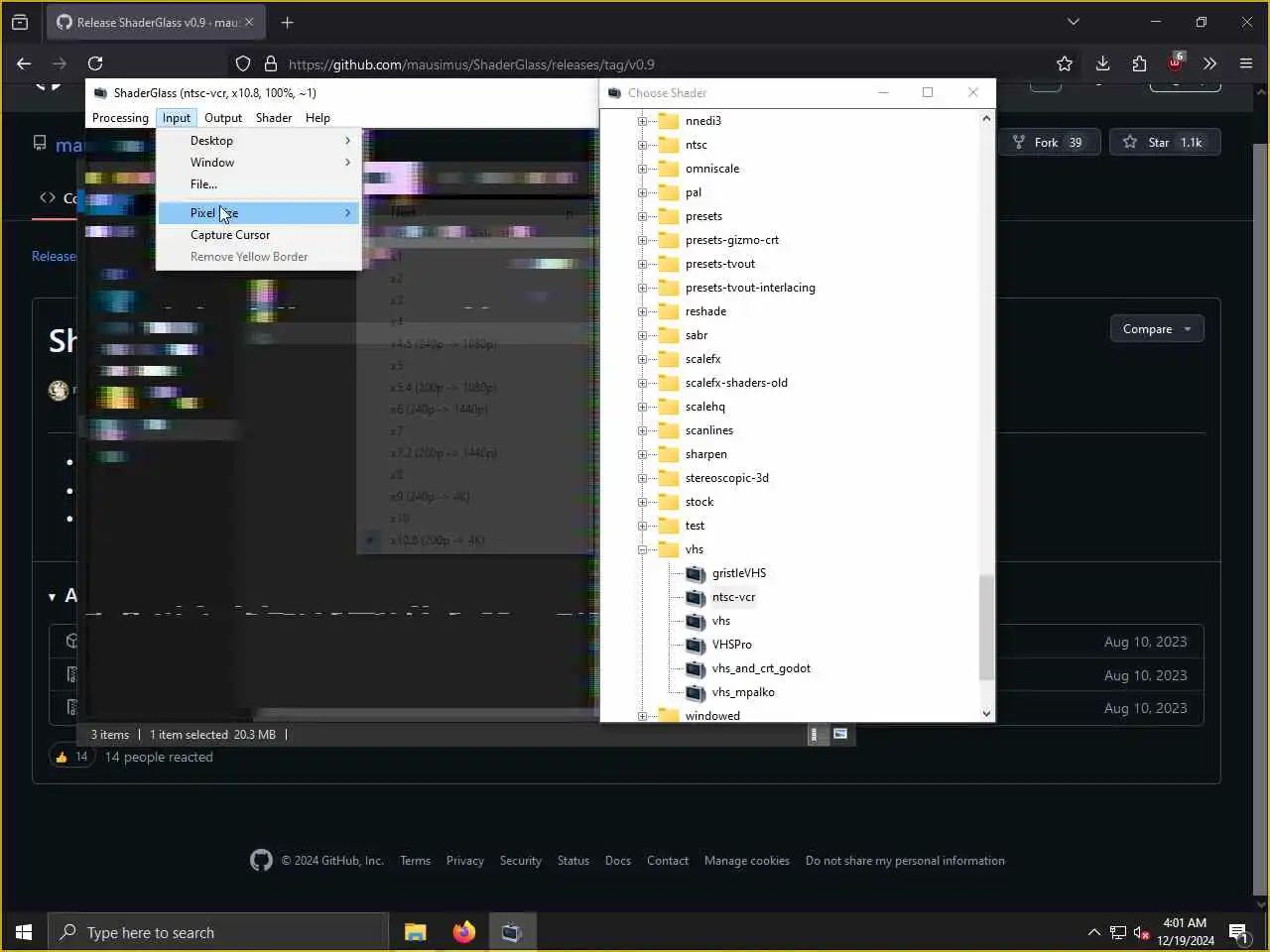Select the presets-gizmo-crt folder row
1270x952 pixels.
pyautogui.click(x=731, y=240)
